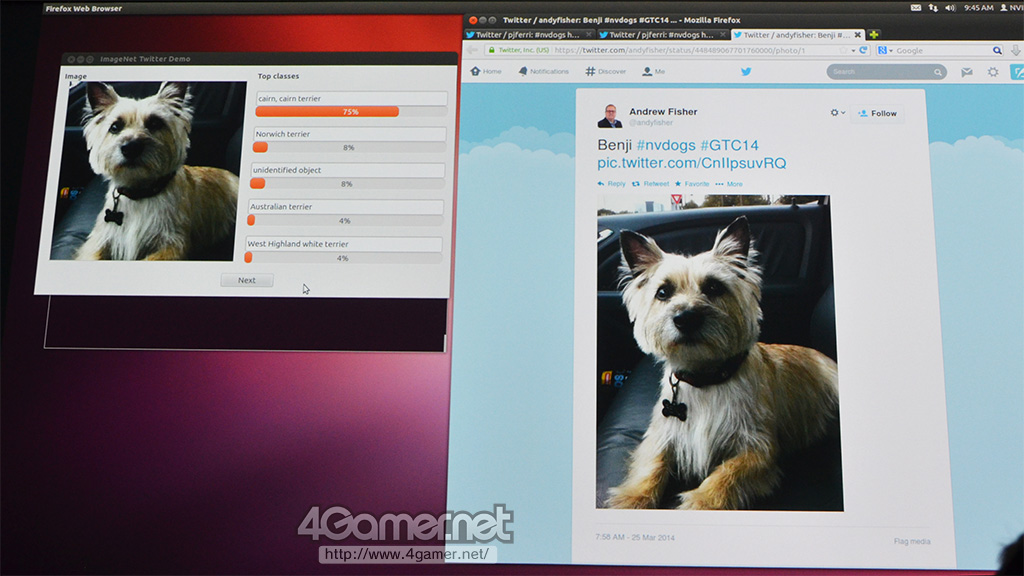Compose a new tweet with the blue button
The image size is (1024, 576).
[x=1017, y=72]
